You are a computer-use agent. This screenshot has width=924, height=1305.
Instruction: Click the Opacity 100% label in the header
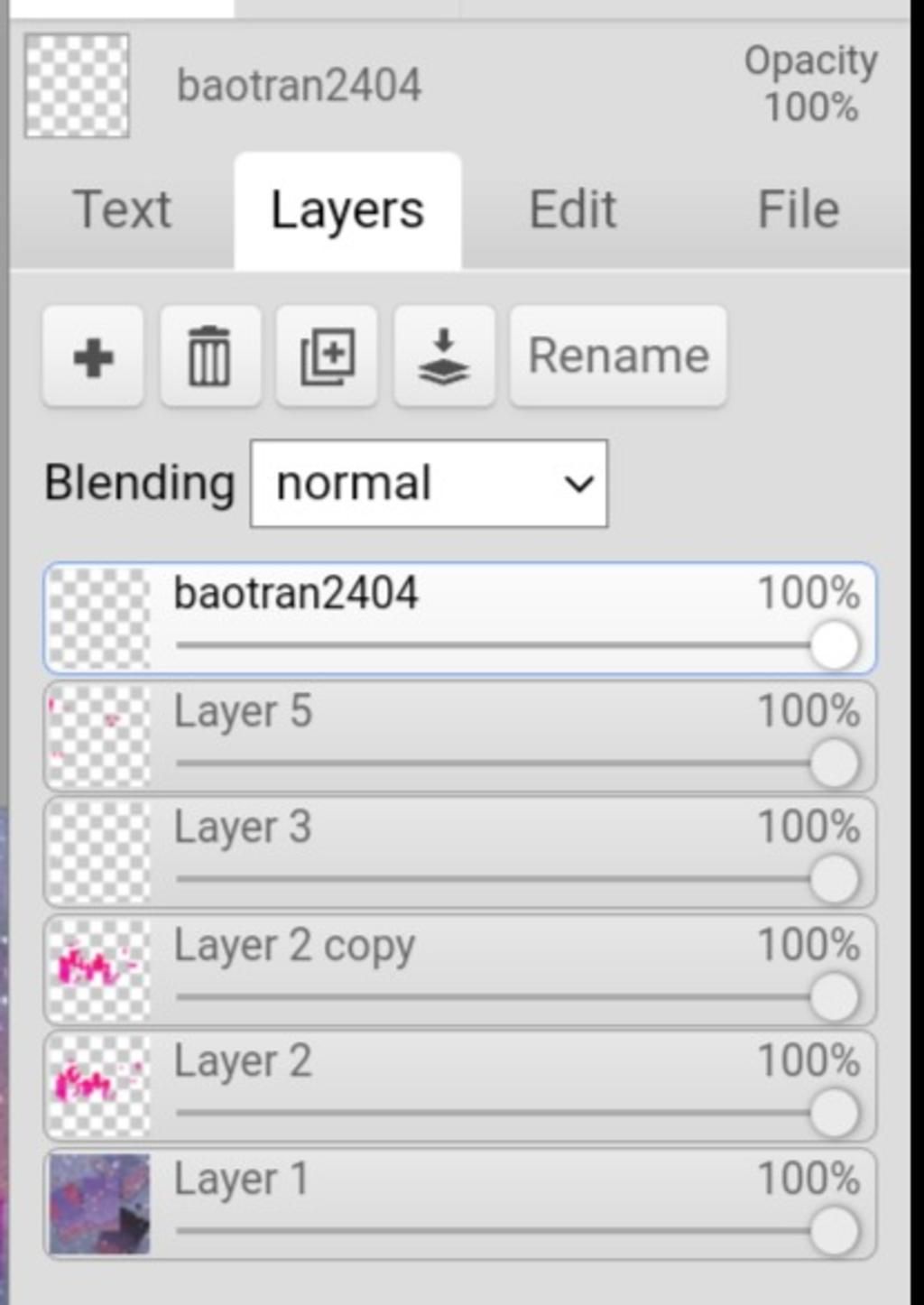coord(810,84)
